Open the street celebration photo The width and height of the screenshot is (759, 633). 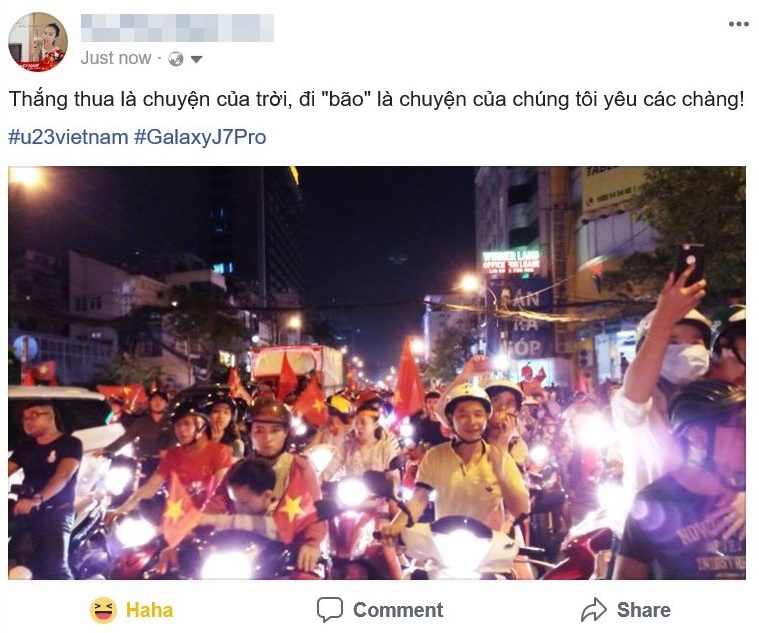(x=377, y=373)
